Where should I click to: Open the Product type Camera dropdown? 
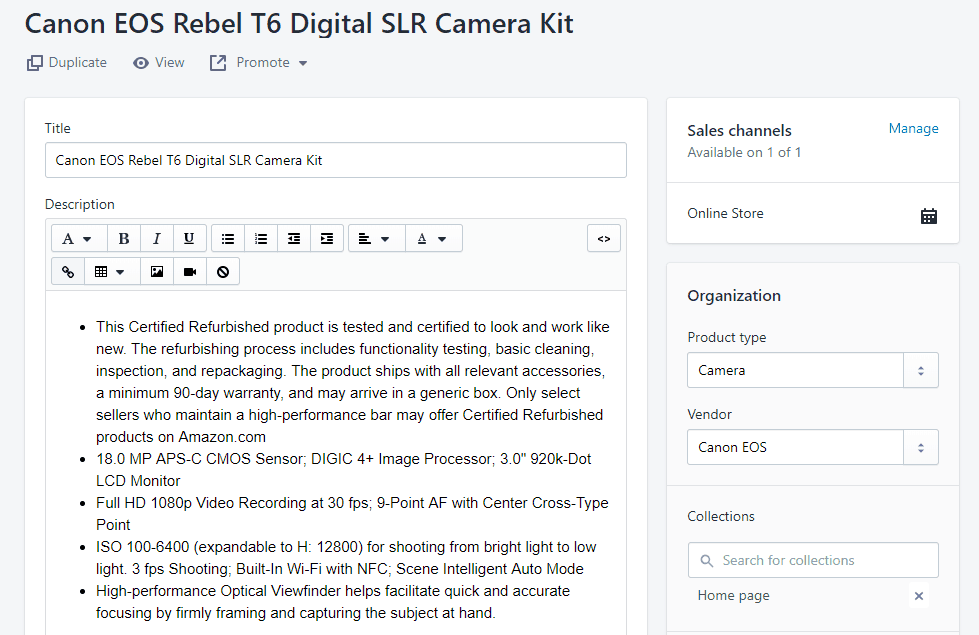click(813, 370)
